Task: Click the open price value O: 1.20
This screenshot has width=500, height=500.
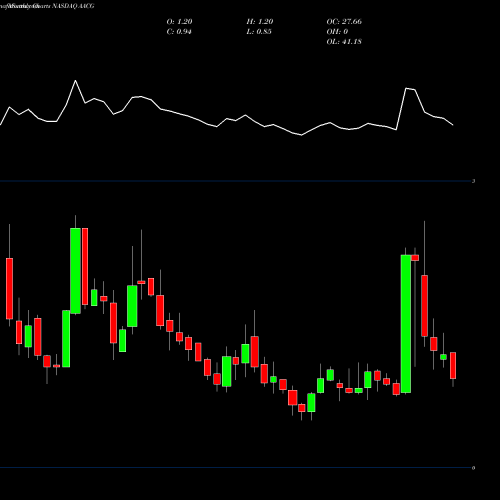Action: [x=179, y=22]
